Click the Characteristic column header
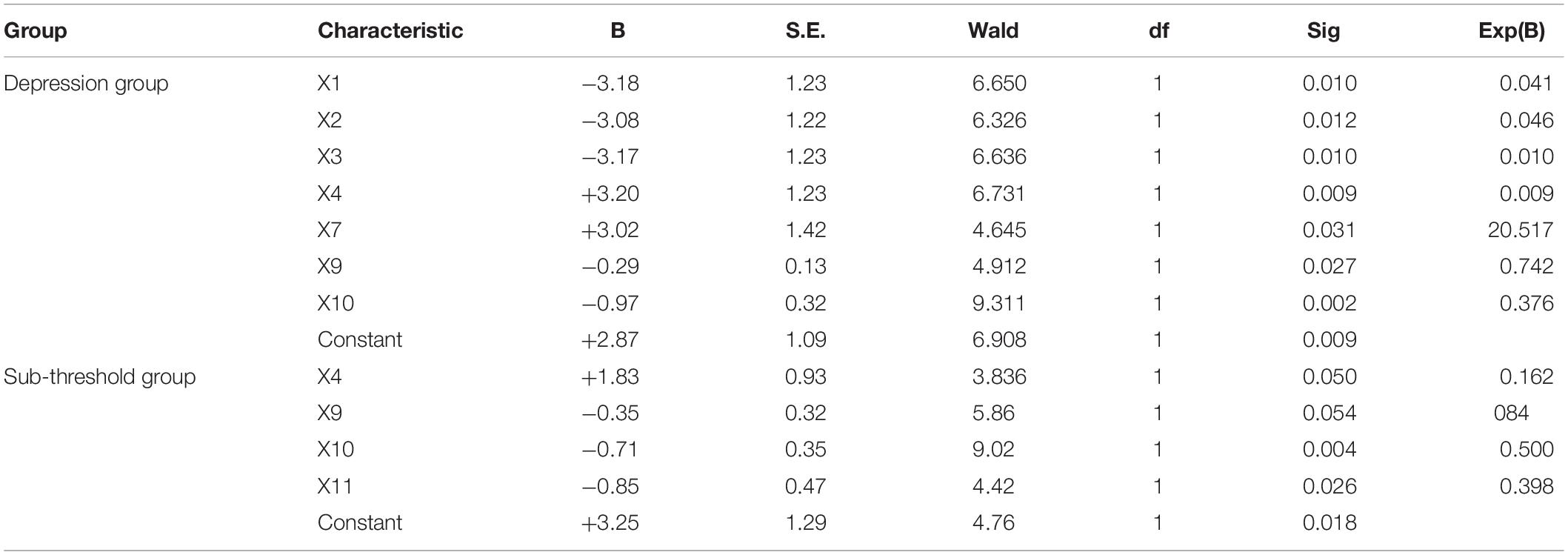 pyautogui.click(x=390, y=30)
